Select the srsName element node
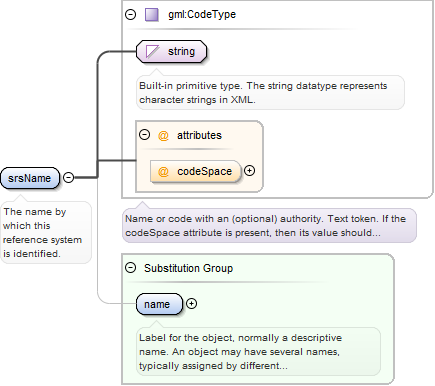The image size is (435, 386). [x=30, y=178]
